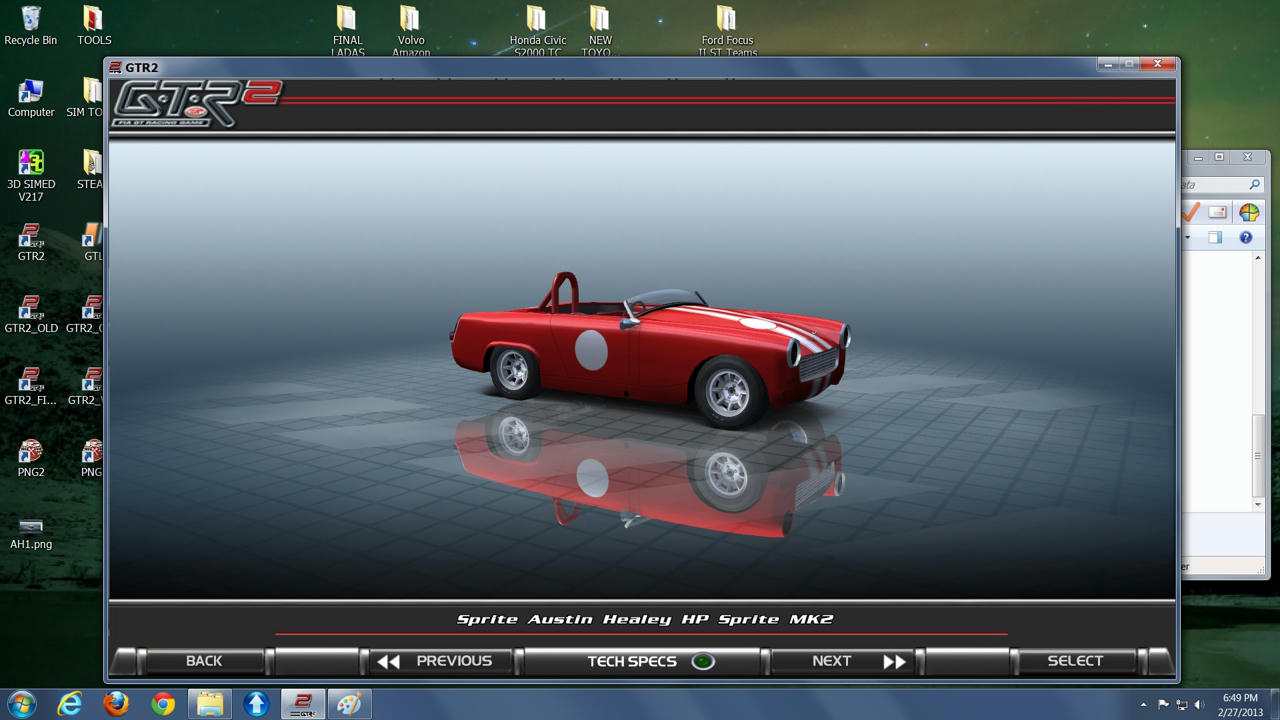
Task: Click the search magnifier in background window
Action: click(x=1254, y=185)
